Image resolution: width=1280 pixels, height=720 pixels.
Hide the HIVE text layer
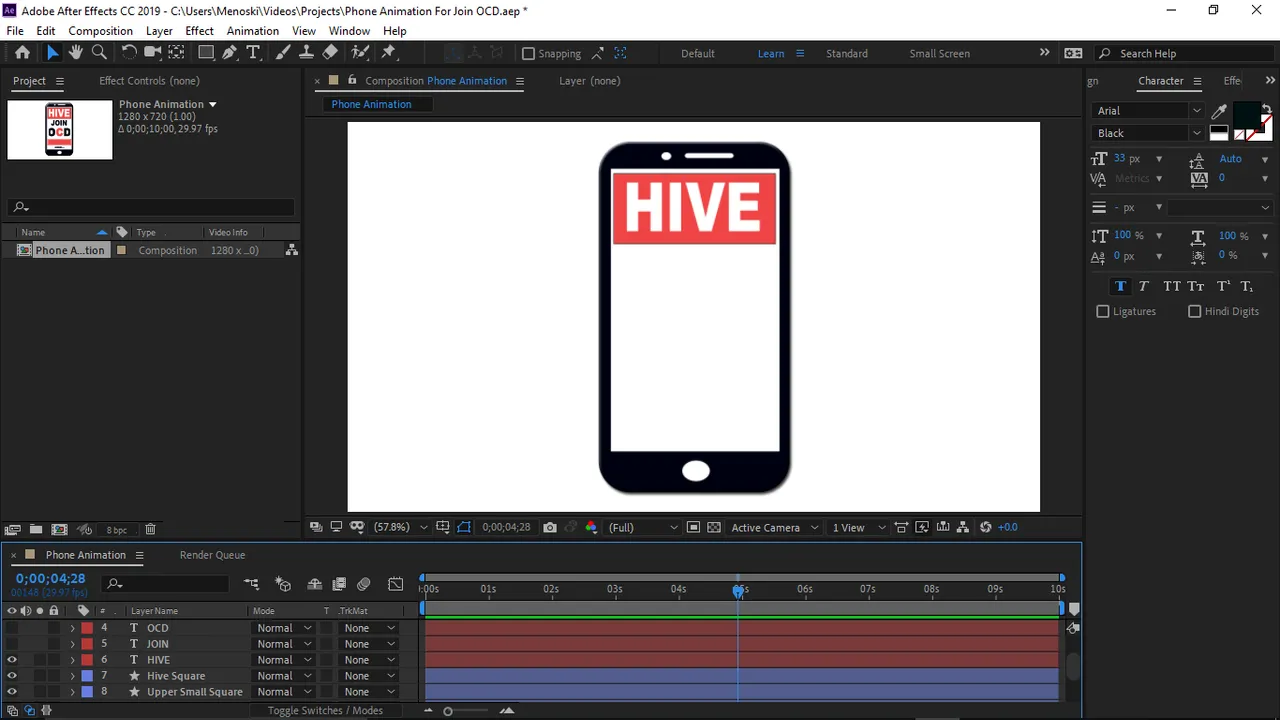tap(12, 660)
